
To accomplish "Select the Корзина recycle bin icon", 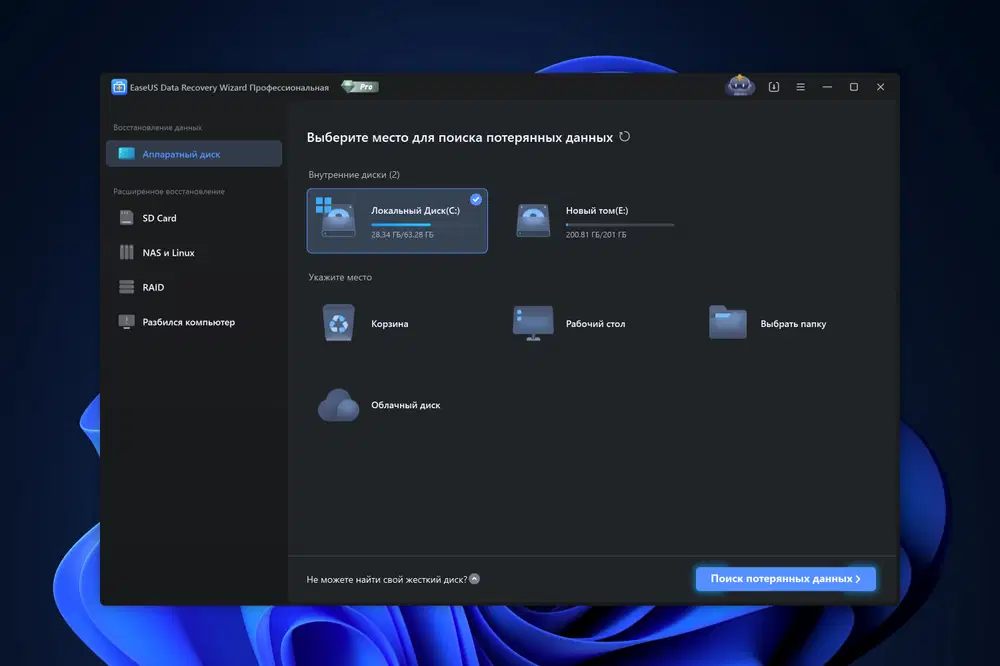I will pos(338,323).
